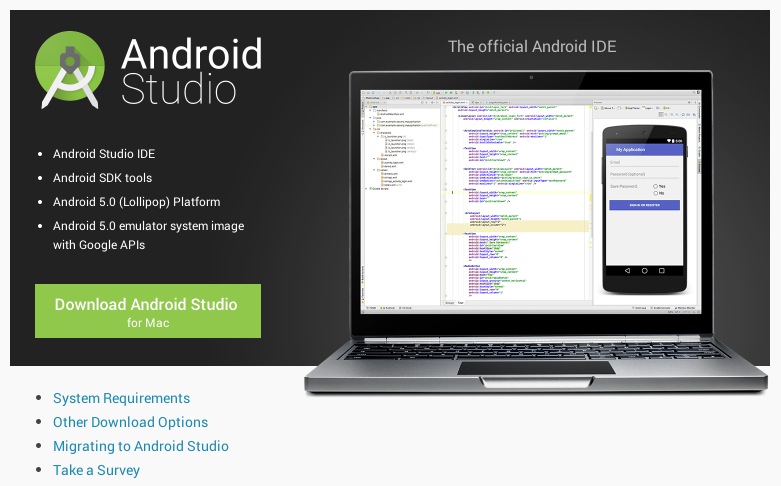The width and height of the screenshot is (781, 486).
Task: Switch to the Text tab below editor
Action: point(461,301)
